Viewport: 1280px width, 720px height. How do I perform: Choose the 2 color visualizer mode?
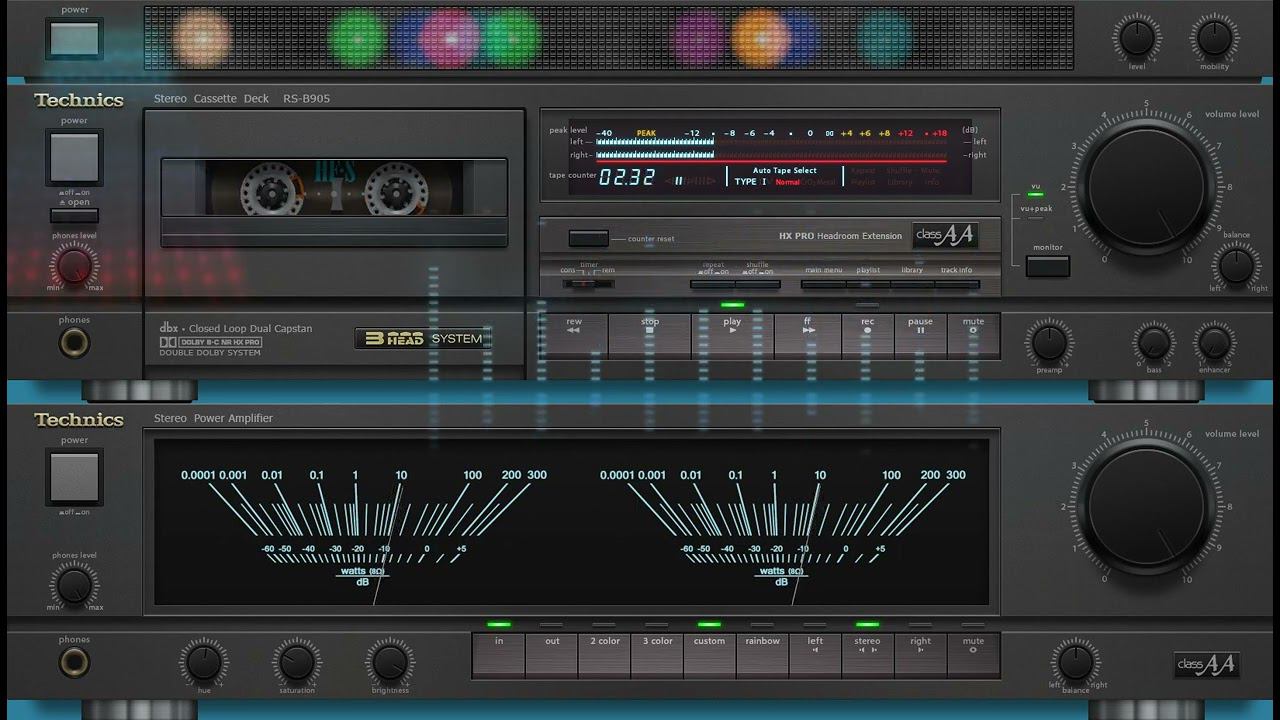(605, 655)
